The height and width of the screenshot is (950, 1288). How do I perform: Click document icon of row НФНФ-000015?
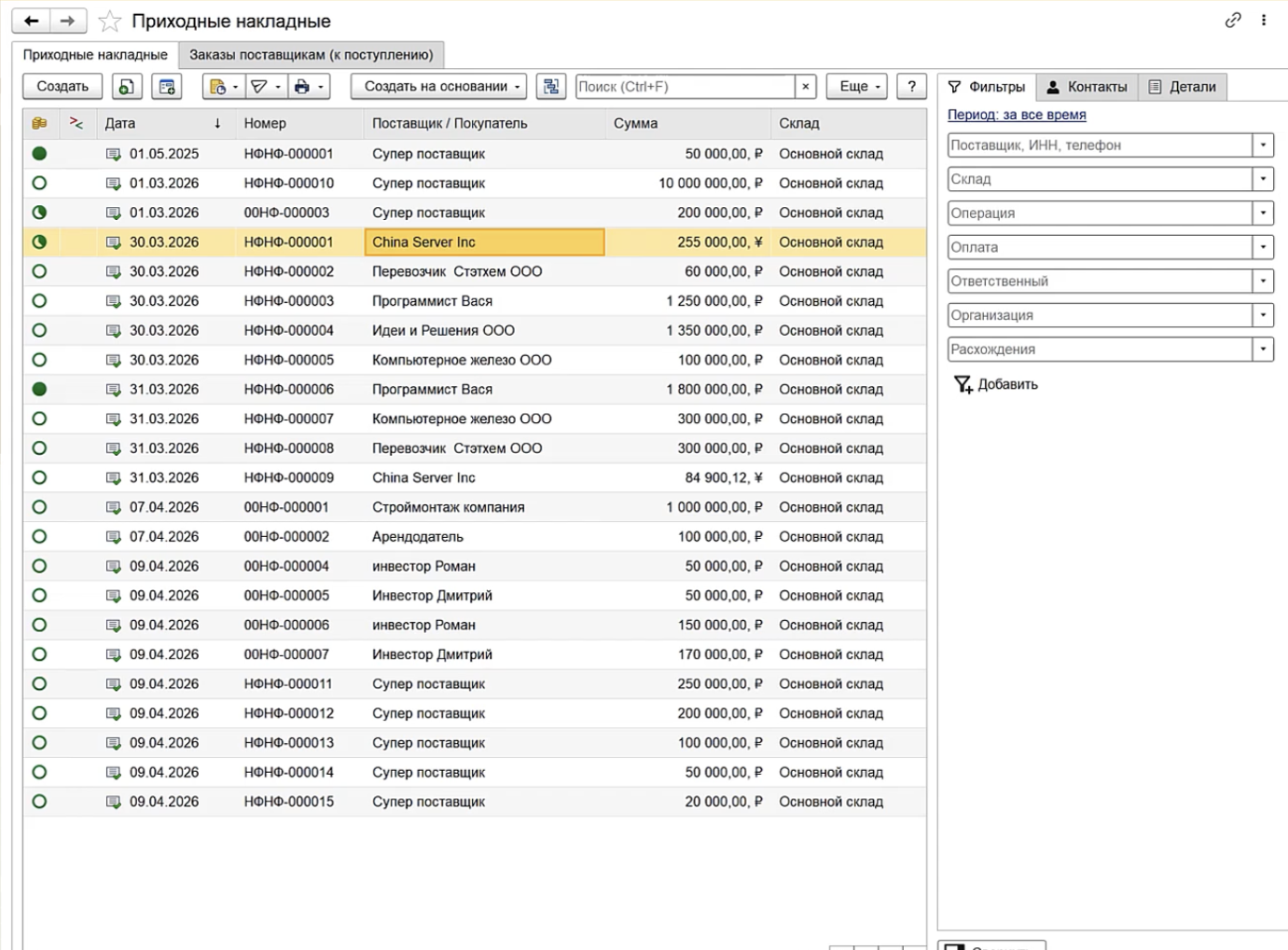[x=113, y=802]
